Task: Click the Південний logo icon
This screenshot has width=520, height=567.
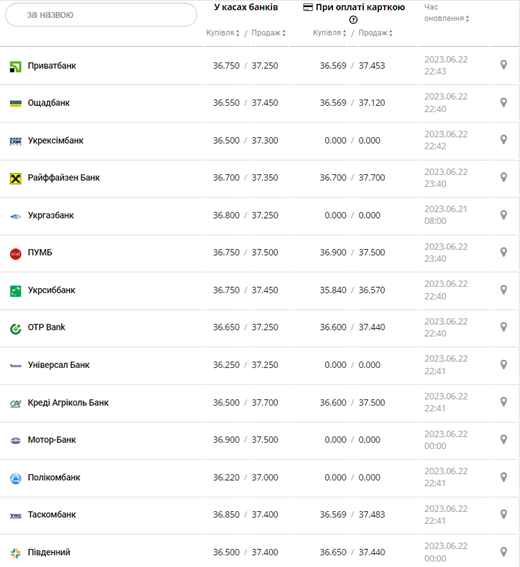Action: click(x=15, y=553)
